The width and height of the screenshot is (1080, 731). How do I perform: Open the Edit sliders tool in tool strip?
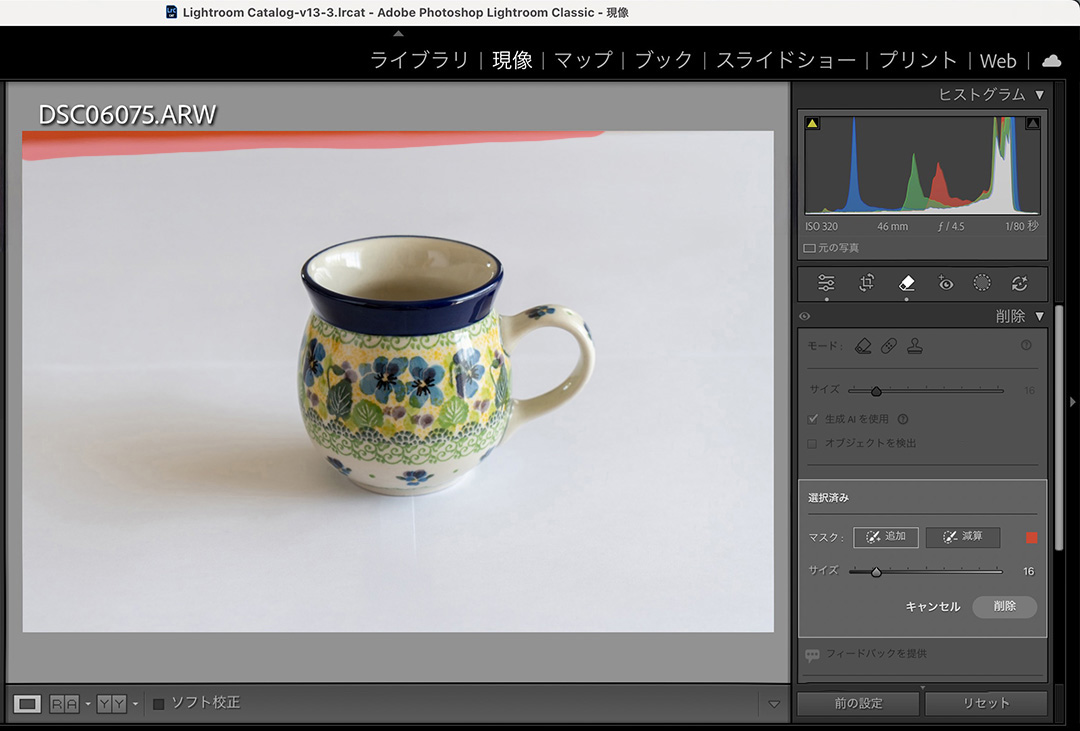pyautogui.click(x=826, y=283)
